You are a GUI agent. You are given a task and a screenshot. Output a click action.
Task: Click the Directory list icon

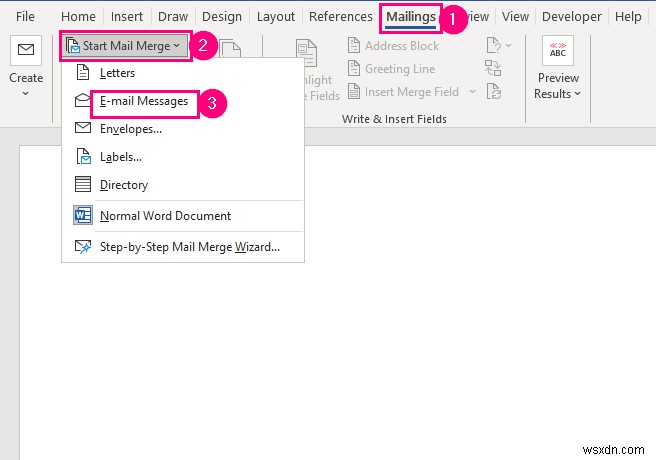coord(82,184)
